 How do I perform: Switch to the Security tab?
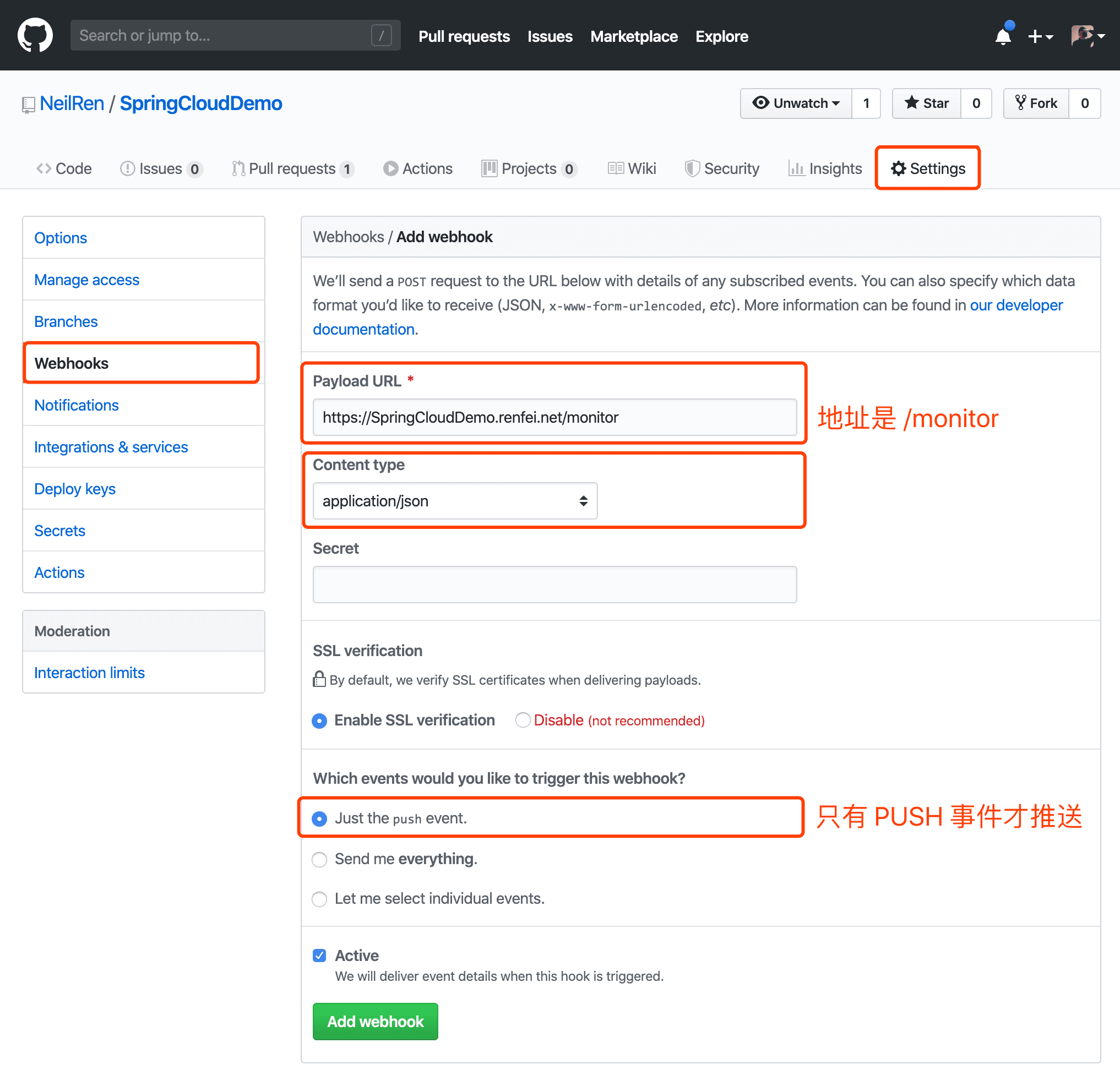pyautogui.click(x=722, y=168)
